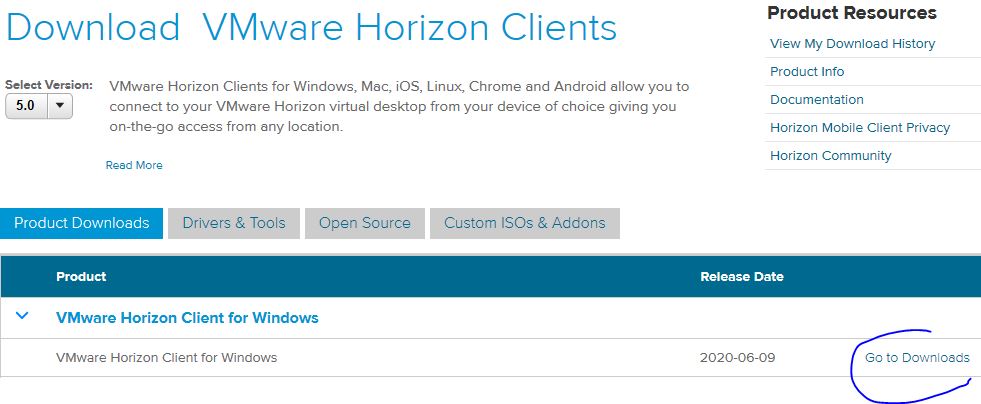Open Horizon Mobile Client Privacy link
The height and width of the screenshot is (404, 981).
point(860,128)
